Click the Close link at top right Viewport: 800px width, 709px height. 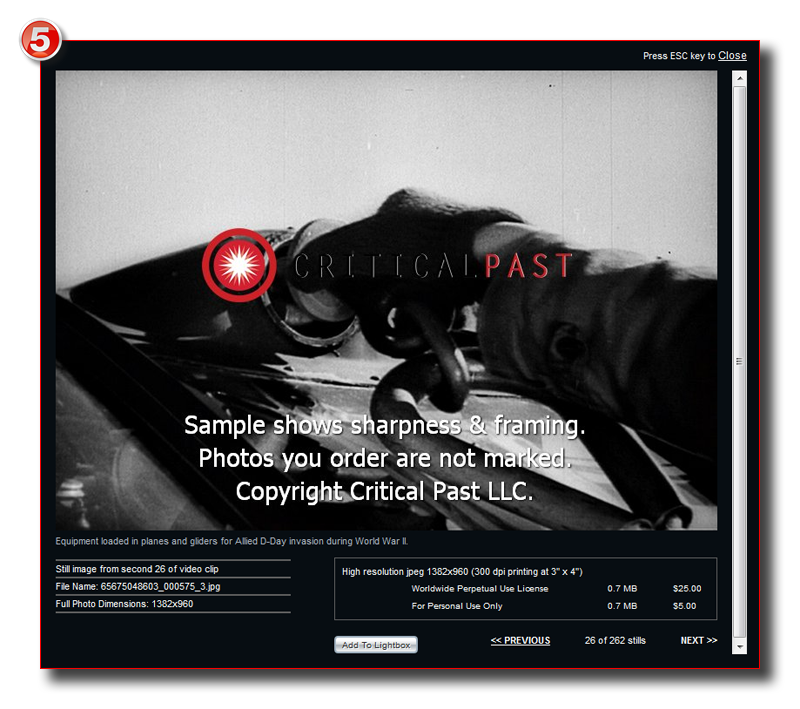coord(732,56)
